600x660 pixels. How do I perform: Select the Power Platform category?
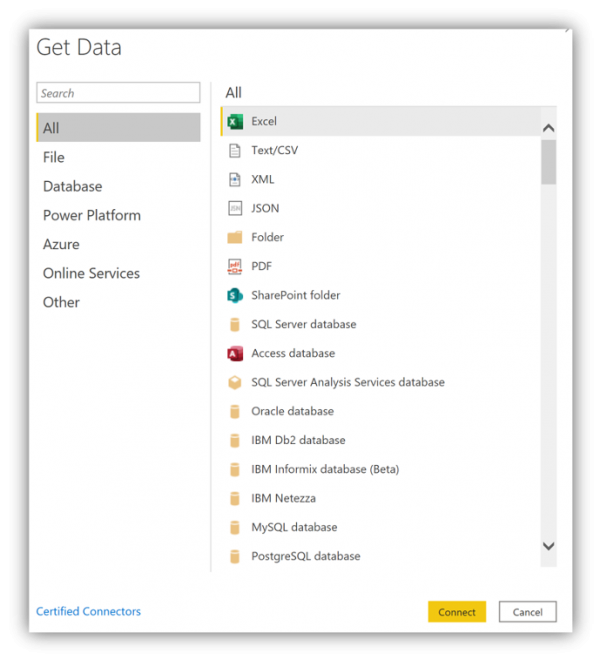tap(92, 216)
